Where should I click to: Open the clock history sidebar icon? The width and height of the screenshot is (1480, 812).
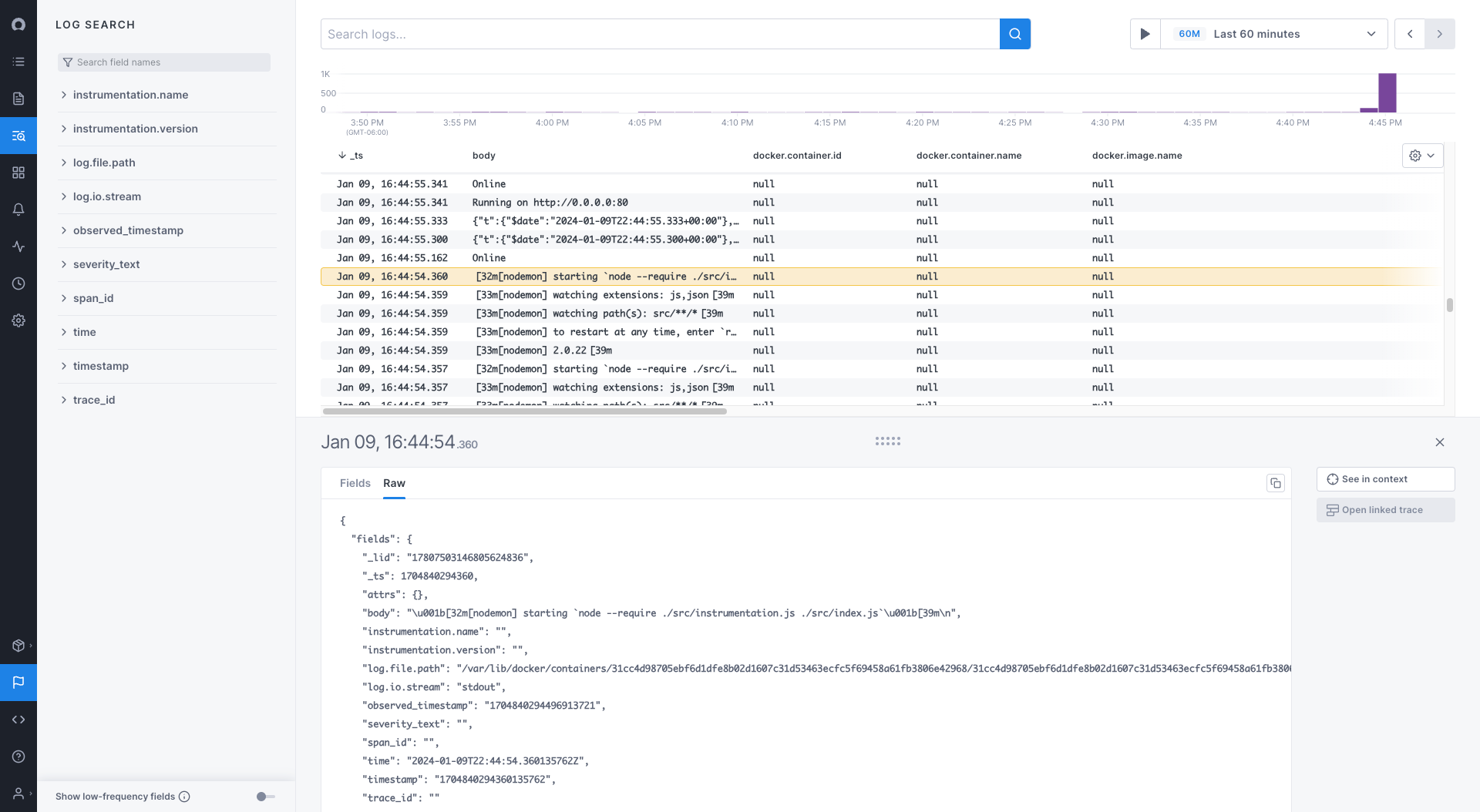18,284
